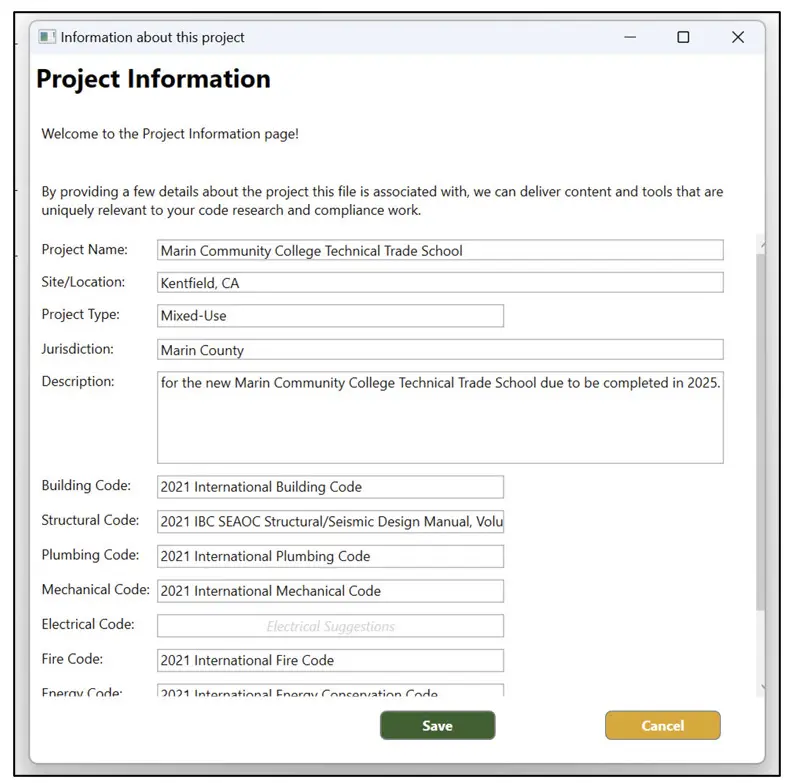The image size is (787, 783).
Task: Click the window icon in the title bar
Action: (47, 37)
